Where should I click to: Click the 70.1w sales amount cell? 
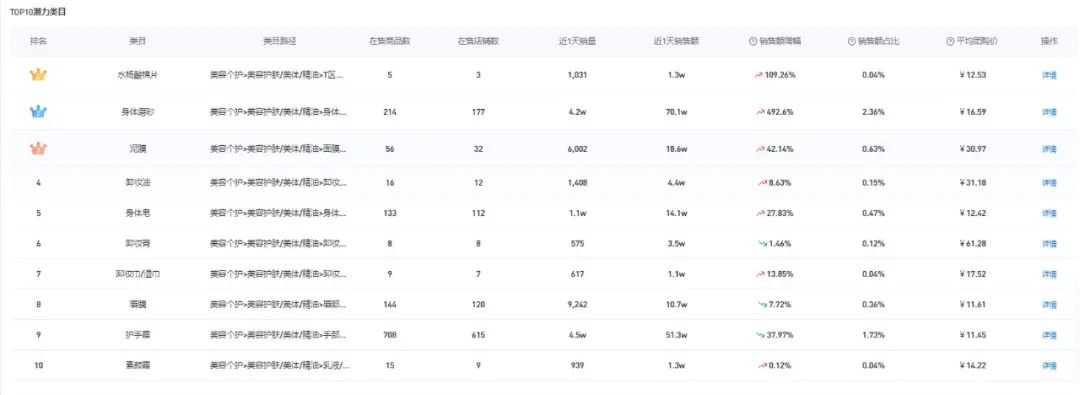coord(676,112)
